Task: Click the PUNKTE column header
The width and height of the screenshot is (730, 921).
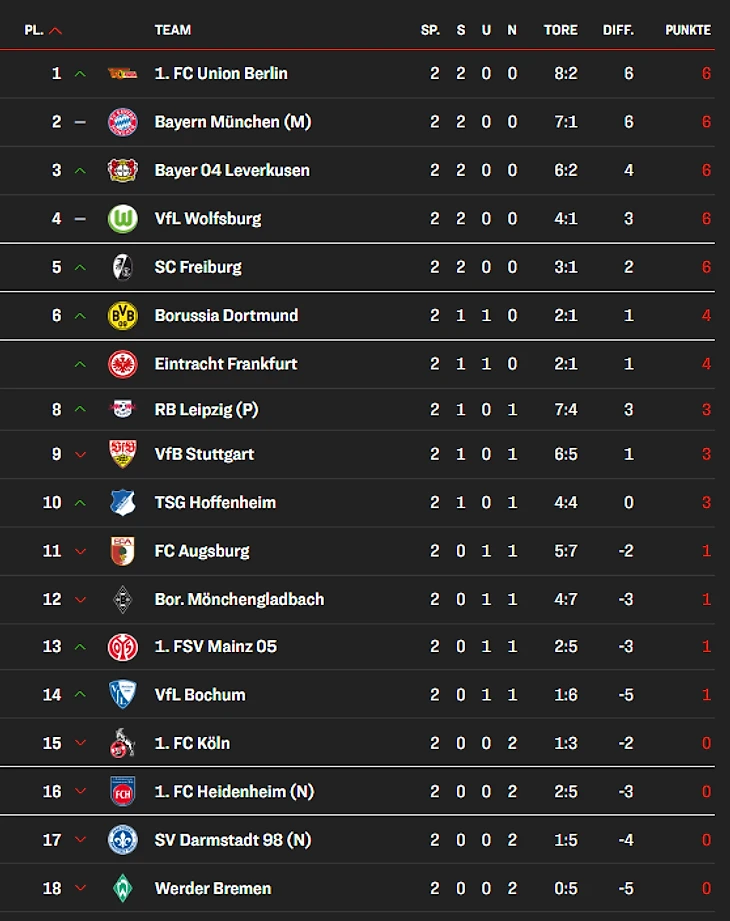Action: click(x=687, y=30)
